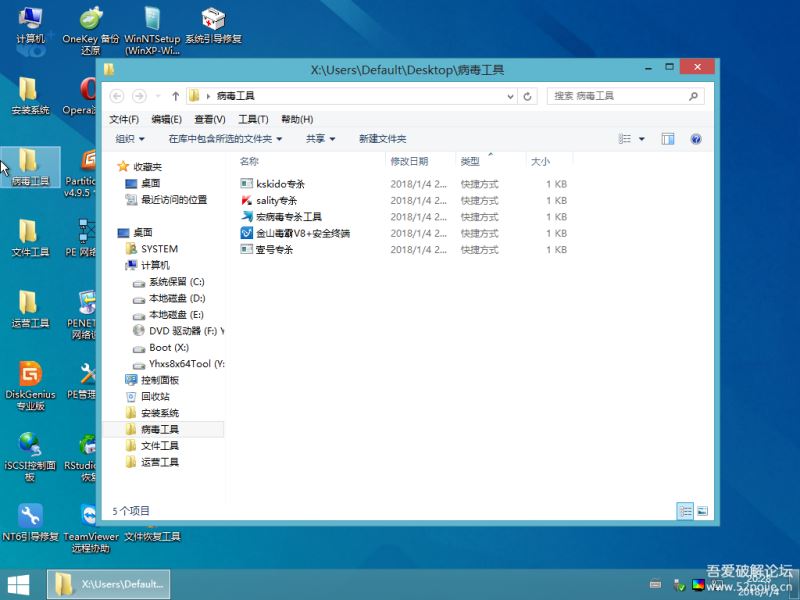The image size is (800, 600).
Task: Open 回收站 in navigation tree
Action: (x=148, y=396)
